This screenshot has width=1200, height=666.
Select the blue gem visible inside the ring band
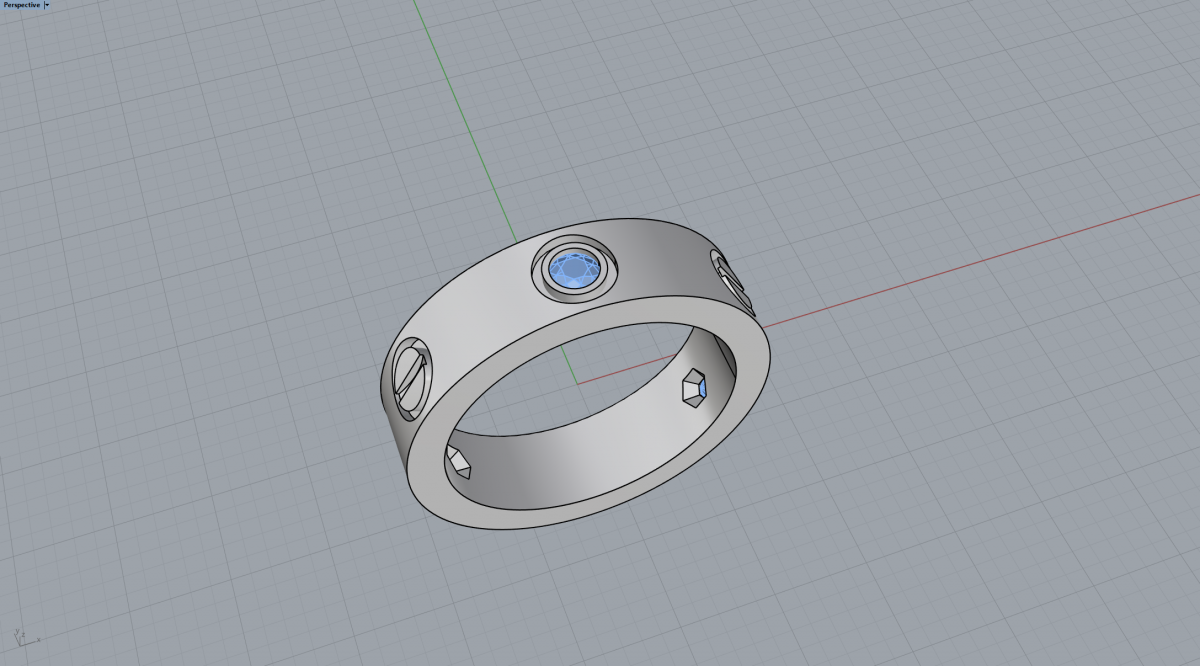(702, 388)
